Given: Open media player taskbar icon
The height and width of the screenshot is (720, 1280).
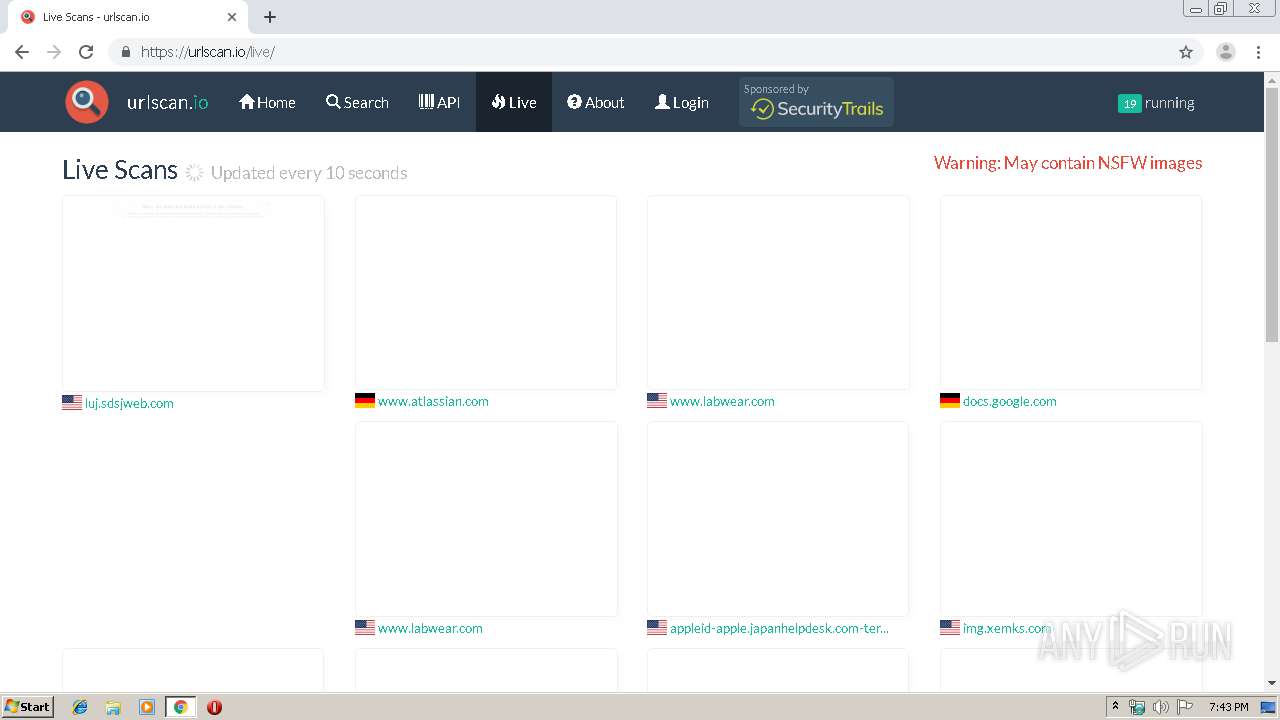Looking at the screenshot, I should pos(147,707).
